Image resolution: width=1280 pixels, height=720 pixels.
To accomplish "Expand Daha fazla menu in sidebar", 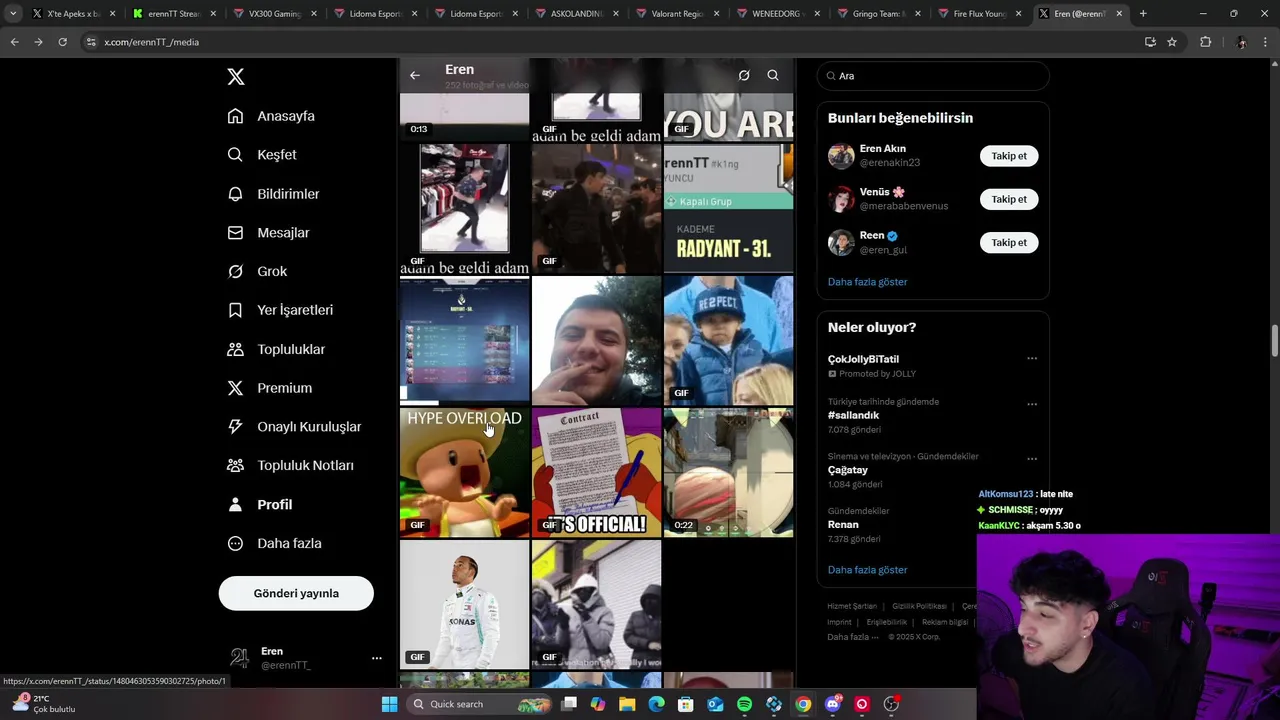I will point(274,544).
